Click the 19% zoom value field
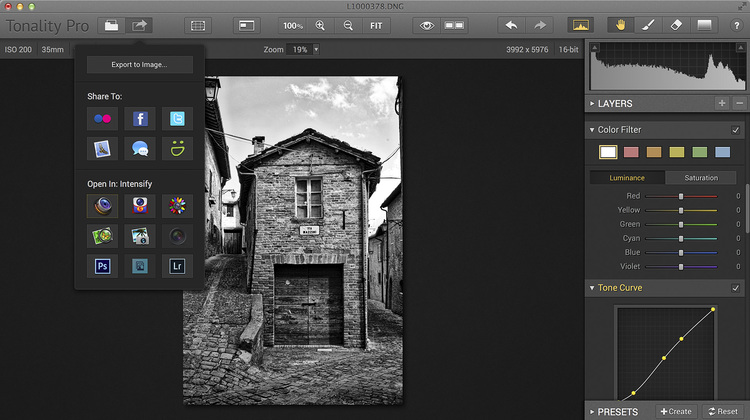 pyautogui.click(x=299, y=49)
